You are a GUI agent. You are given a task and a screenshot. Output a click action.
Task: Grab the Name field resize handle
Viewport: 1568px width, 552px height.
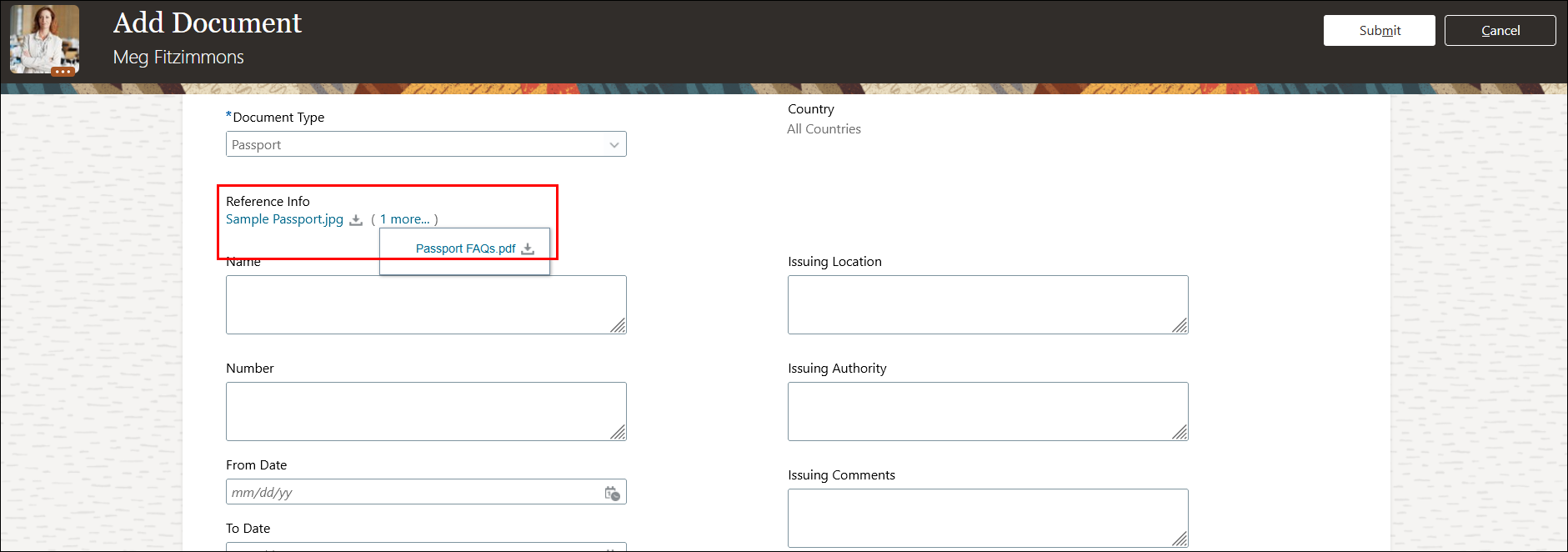(618, 325)
